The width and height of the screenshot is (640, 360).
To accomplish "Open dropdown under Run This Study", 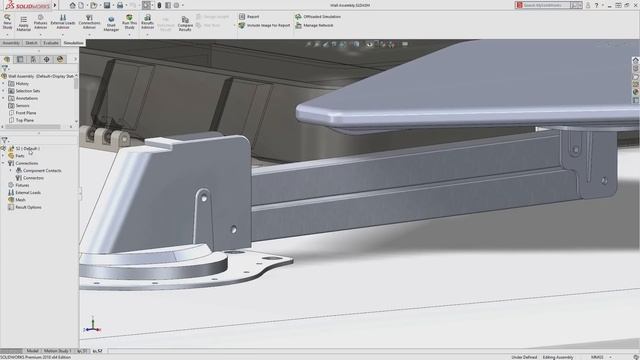I will point(129,35).
